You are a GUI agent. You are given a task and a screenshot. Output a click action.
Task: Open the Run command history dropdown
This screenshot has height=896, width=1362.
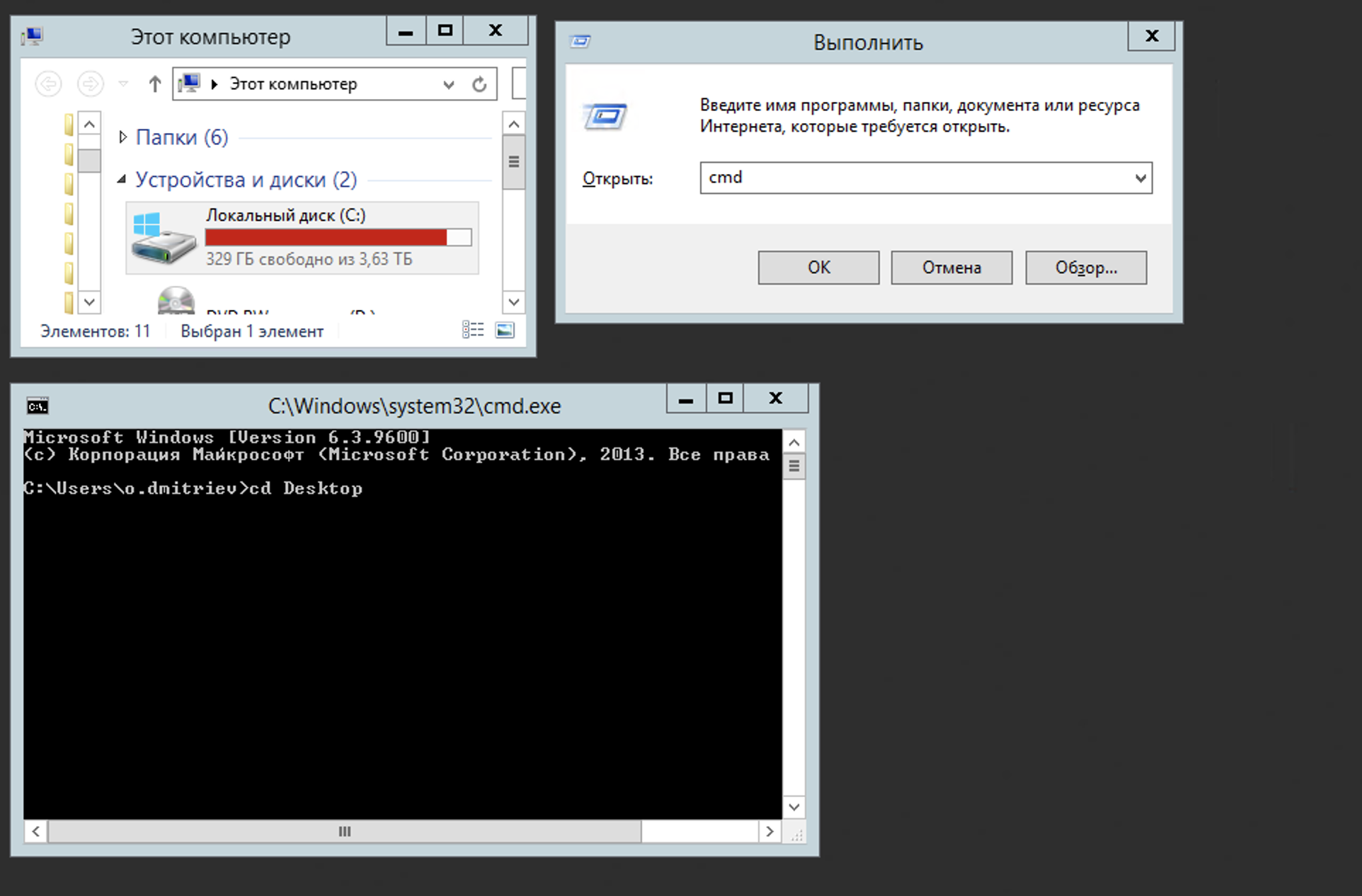[x=1140, y=178]
